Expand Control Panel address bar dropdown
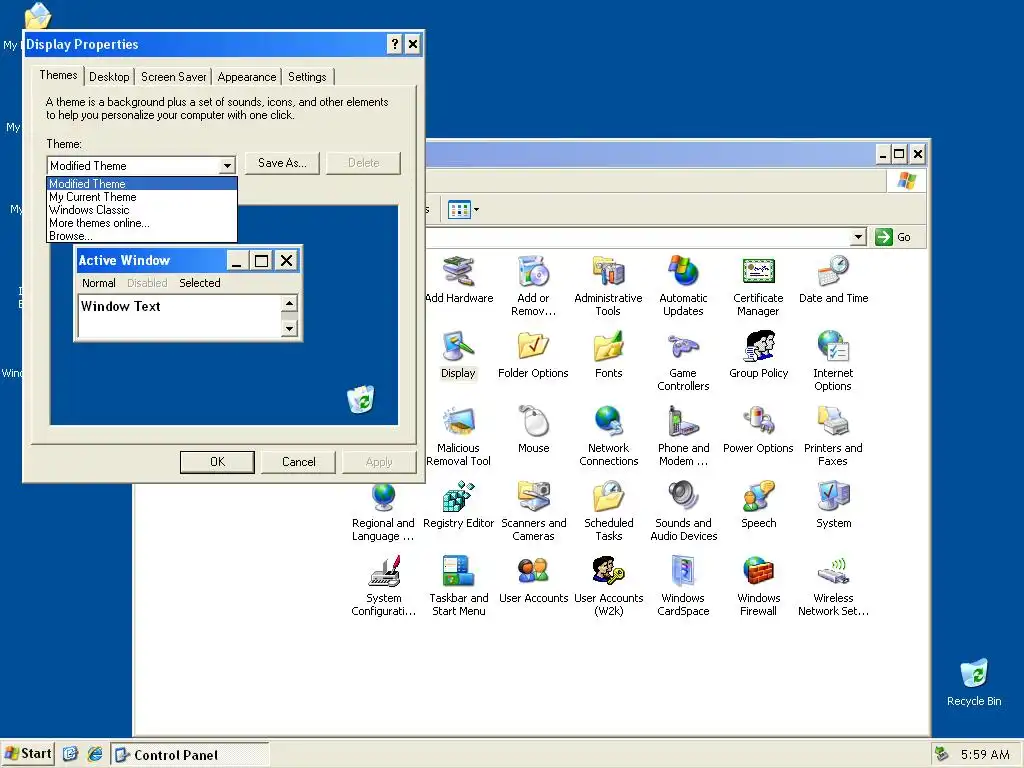Image resolution: width=1024 pixels, height=768 pixels. click(x=858, y=237)
